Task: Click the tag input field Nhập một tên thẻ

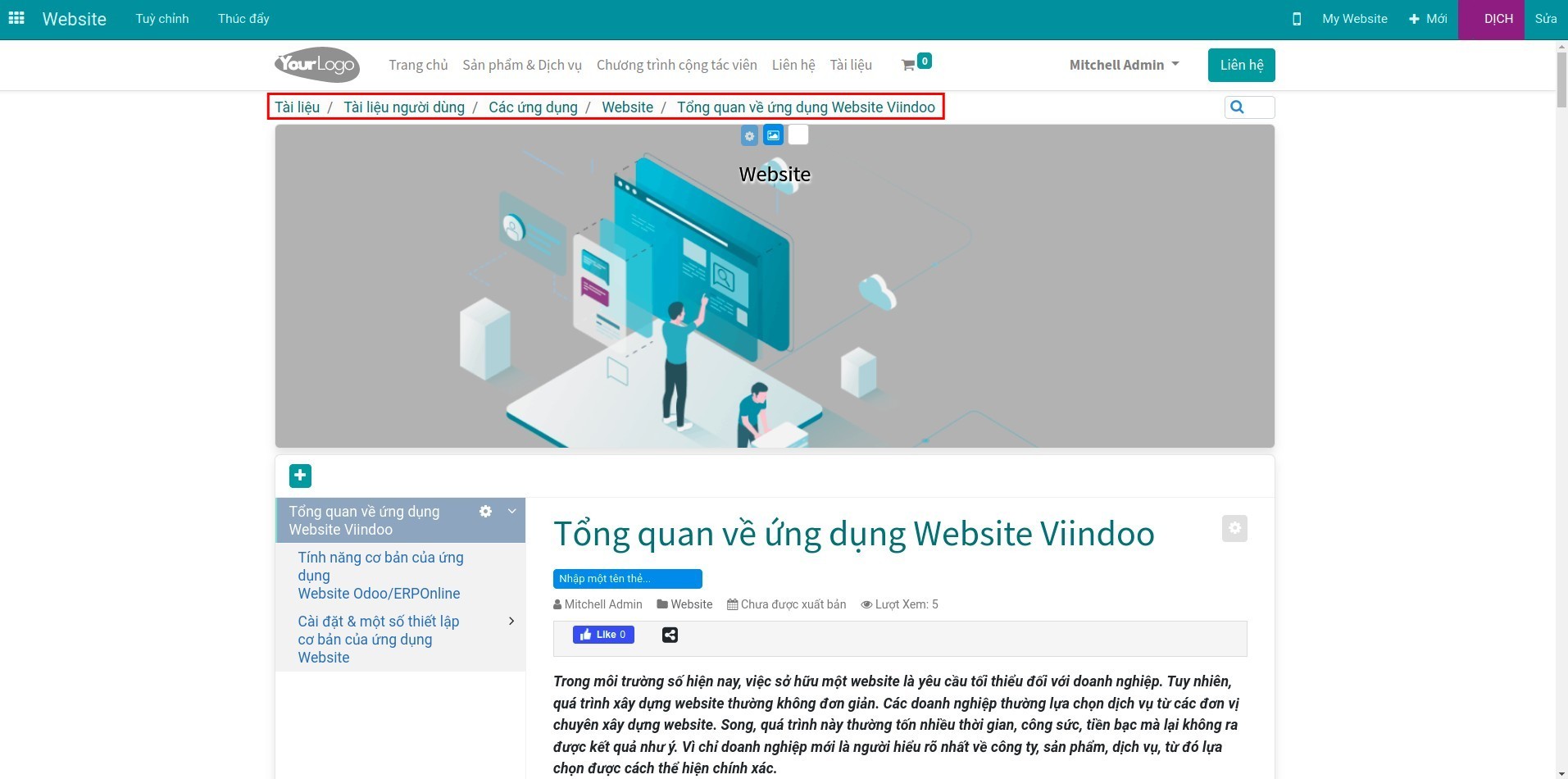Action: click(x=627, y=578)
